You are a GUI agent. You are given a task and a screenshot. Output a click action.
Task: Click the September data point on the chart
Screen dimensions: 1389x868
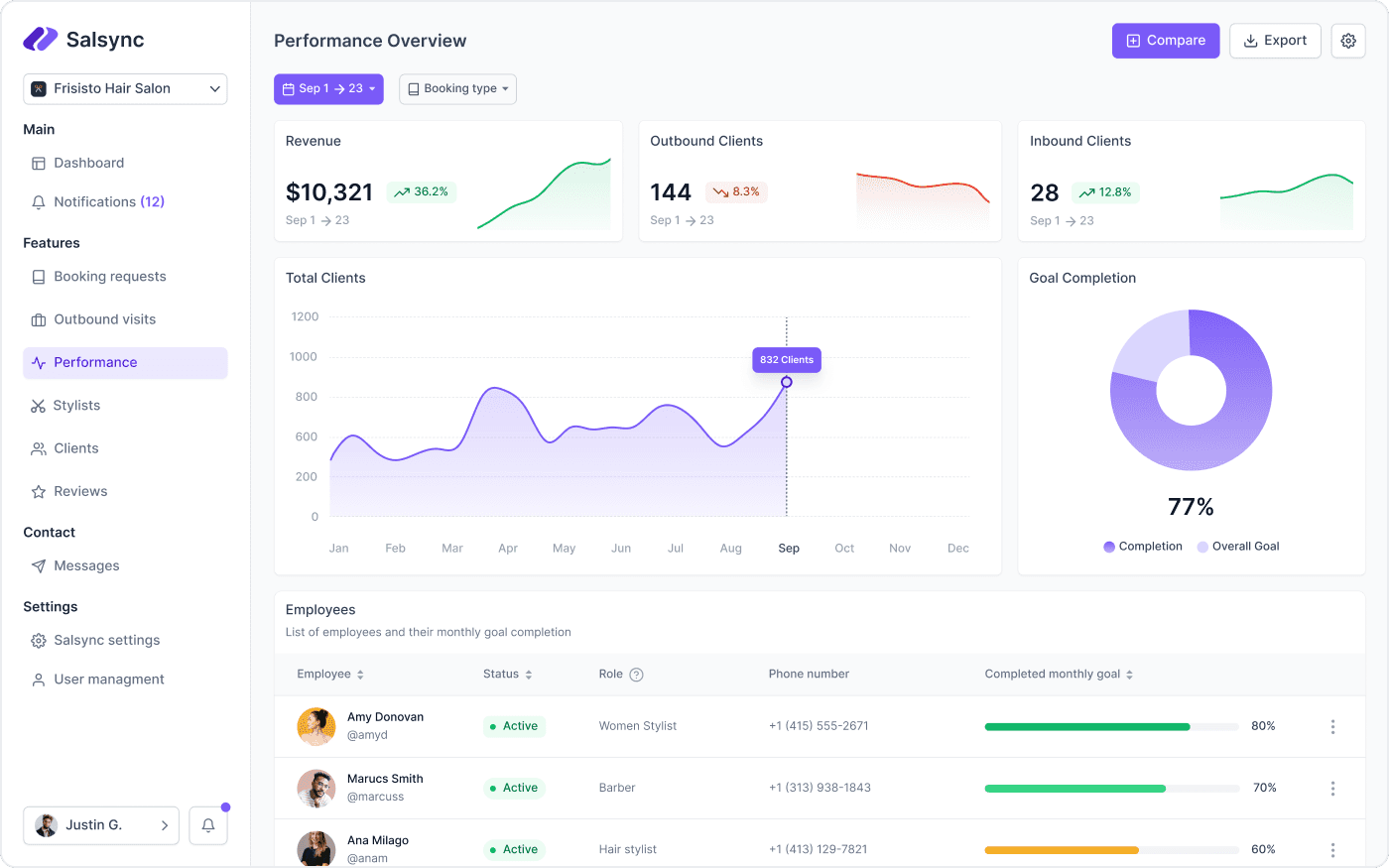tap(787, 382)
